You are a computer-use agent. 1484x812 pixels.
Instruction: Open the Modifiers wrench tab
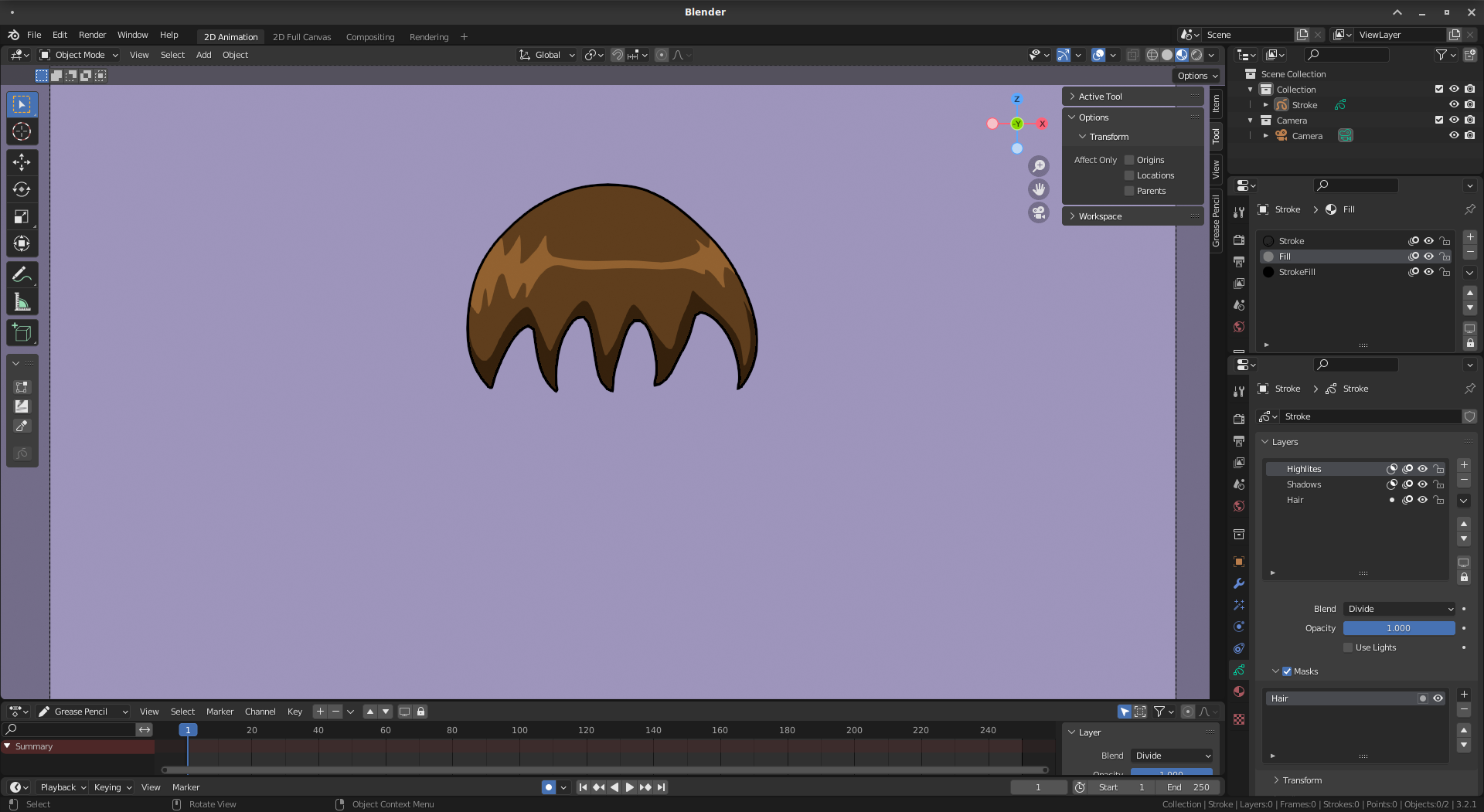pyautogui.click(x=1239, y=583)
